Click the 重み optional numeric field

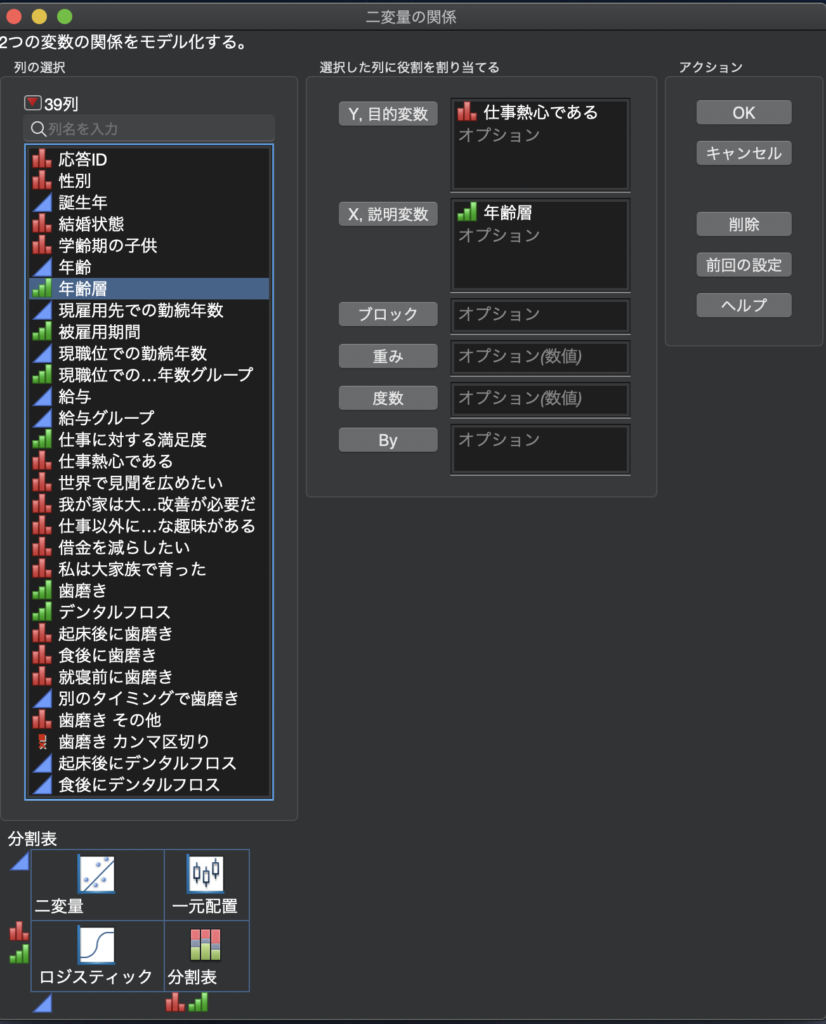(x=540, y=357)
